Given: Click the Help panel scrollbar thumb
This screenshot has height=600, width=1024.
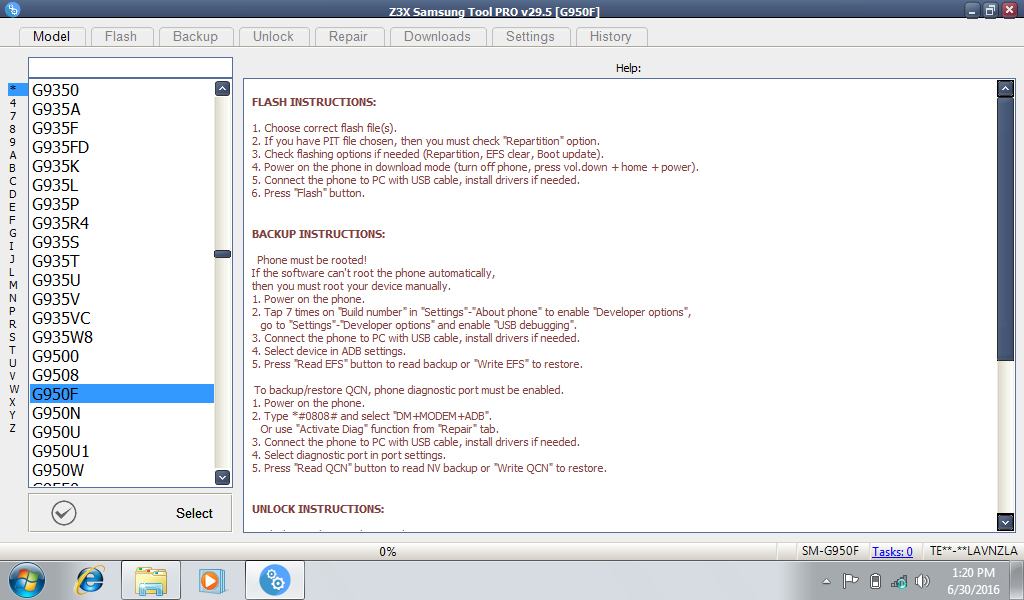Looking at the screenshot, I should [1005, 228].
